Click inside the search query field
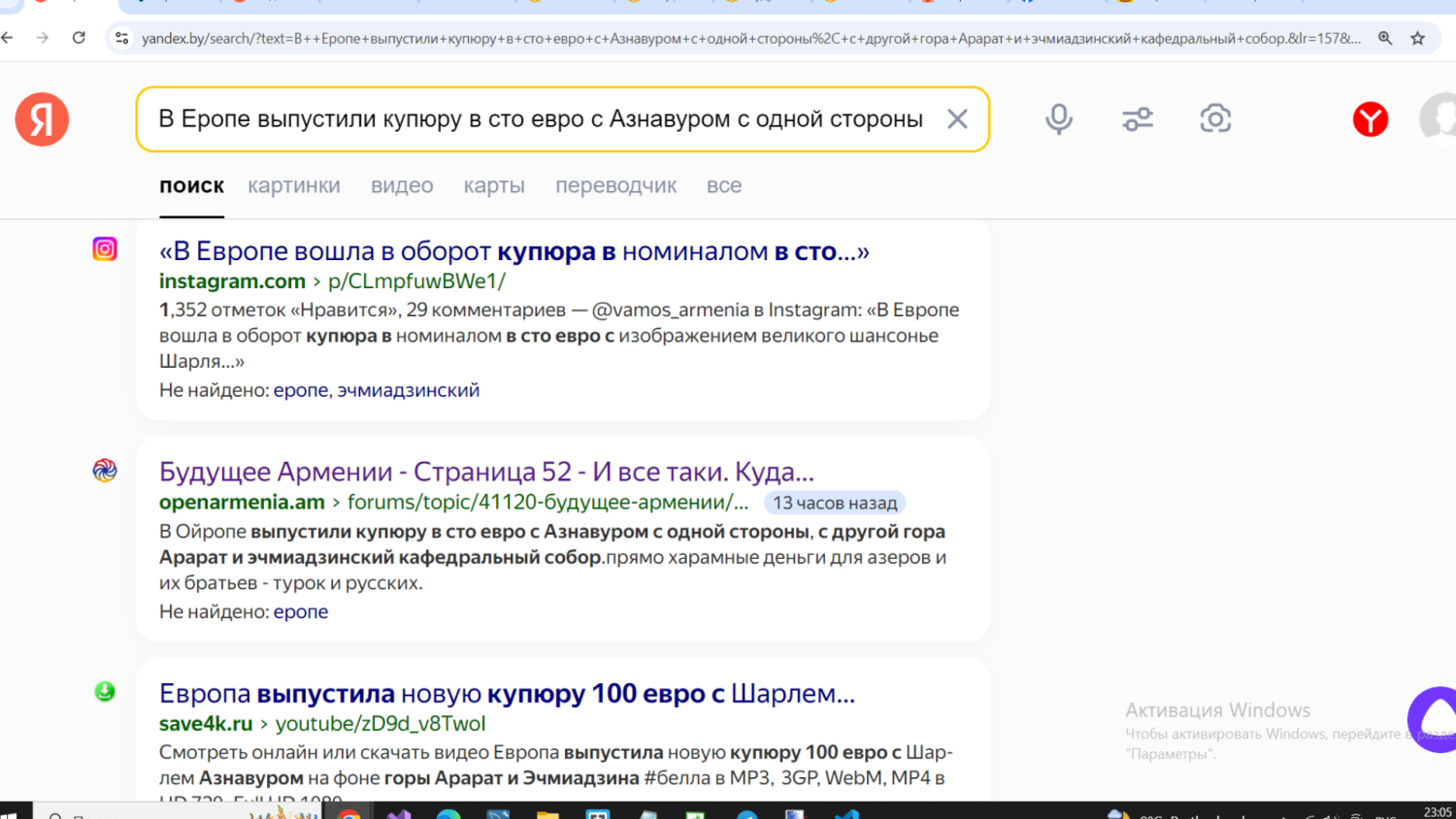 pyautogui.click(x=534, y=118)
